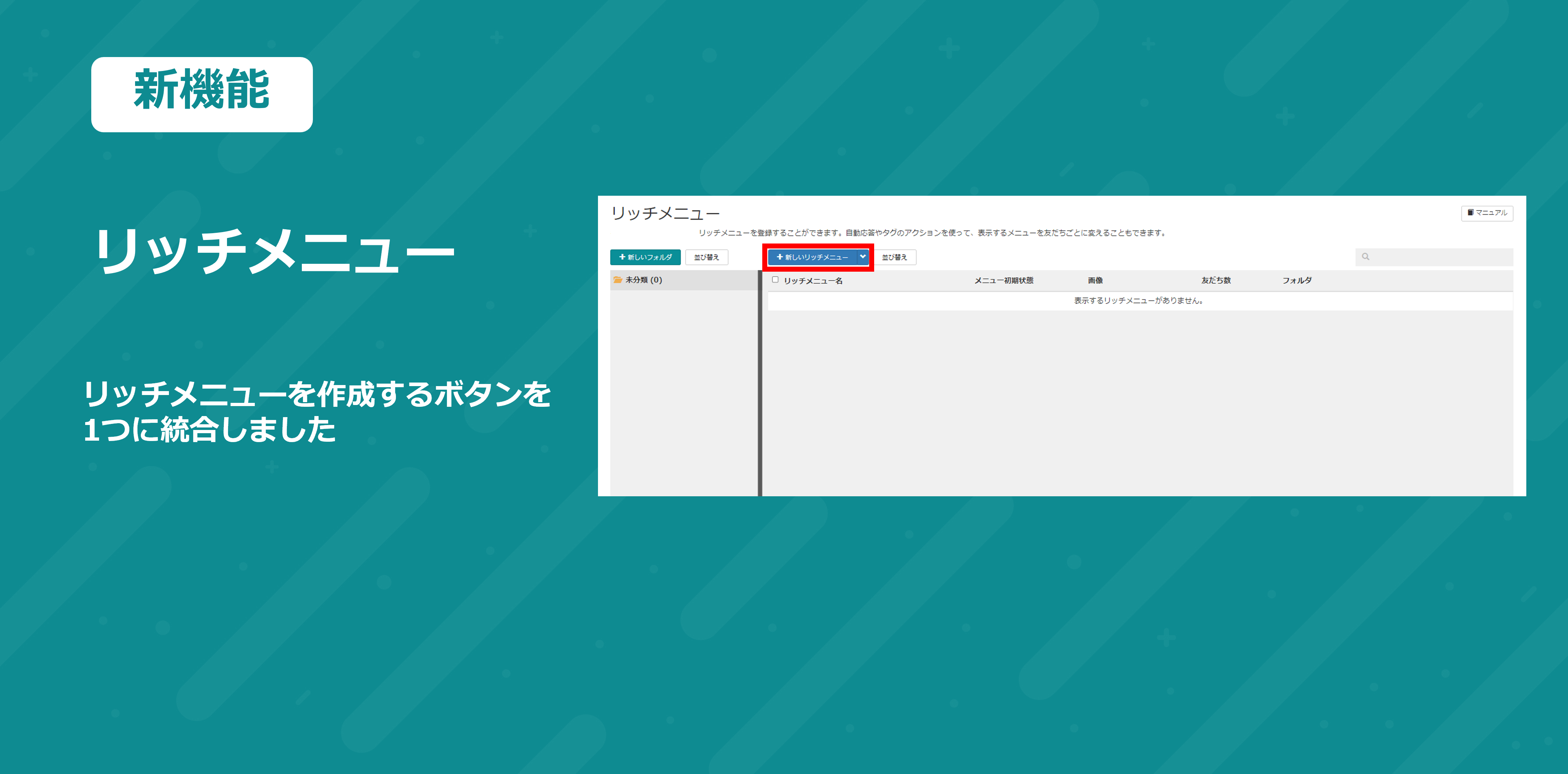Viewport: 1568px width, 774px height.
Task: Click 並び替え beside 新しいフォルダ
Action: point(707,257)
